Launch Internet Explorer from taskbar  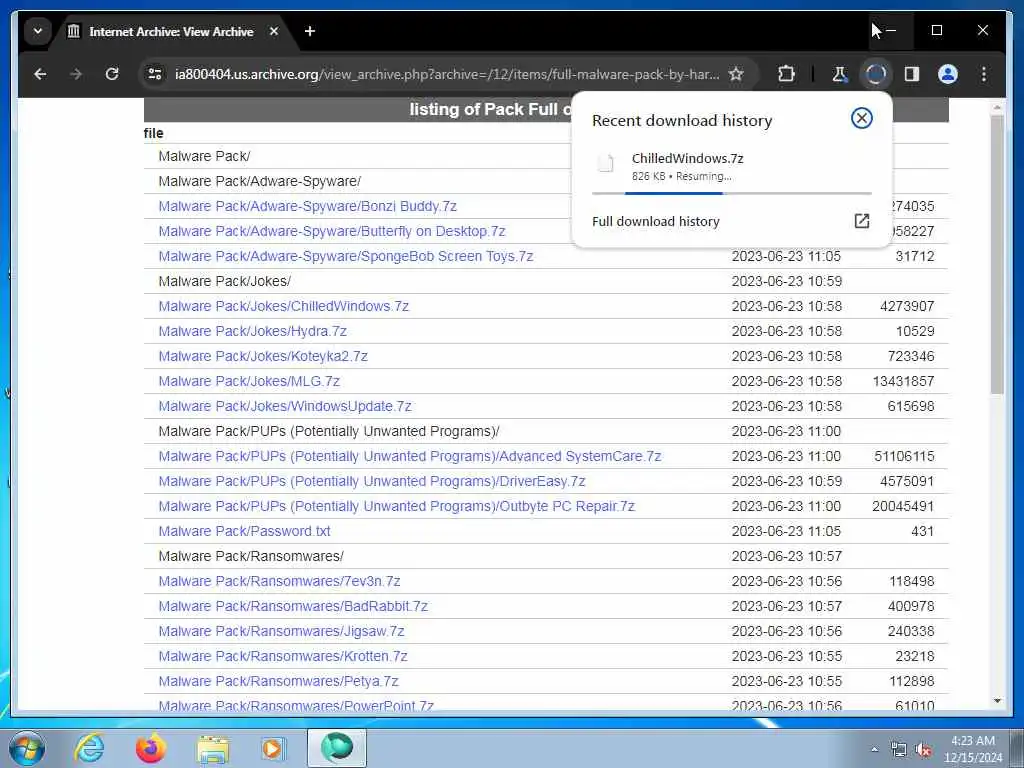tap(89, 748)
